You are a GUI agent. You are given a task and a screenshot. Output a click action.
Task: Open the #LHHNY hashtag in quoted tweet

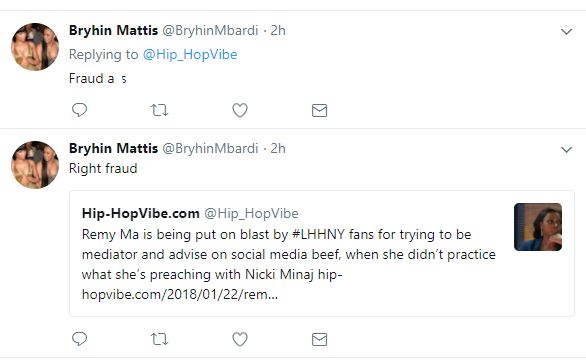point(318,234)
